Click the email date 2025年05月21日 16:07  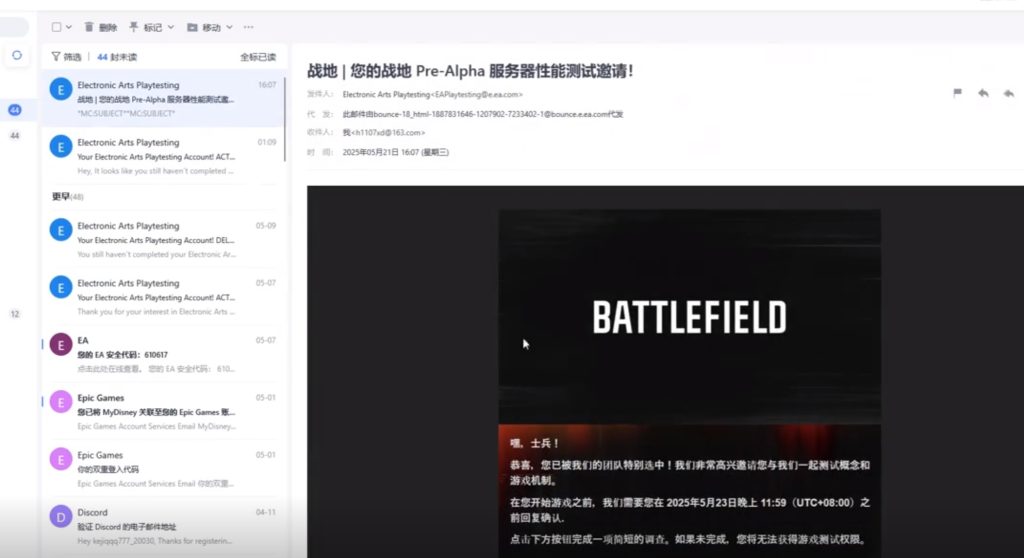[x=396, y=152]
